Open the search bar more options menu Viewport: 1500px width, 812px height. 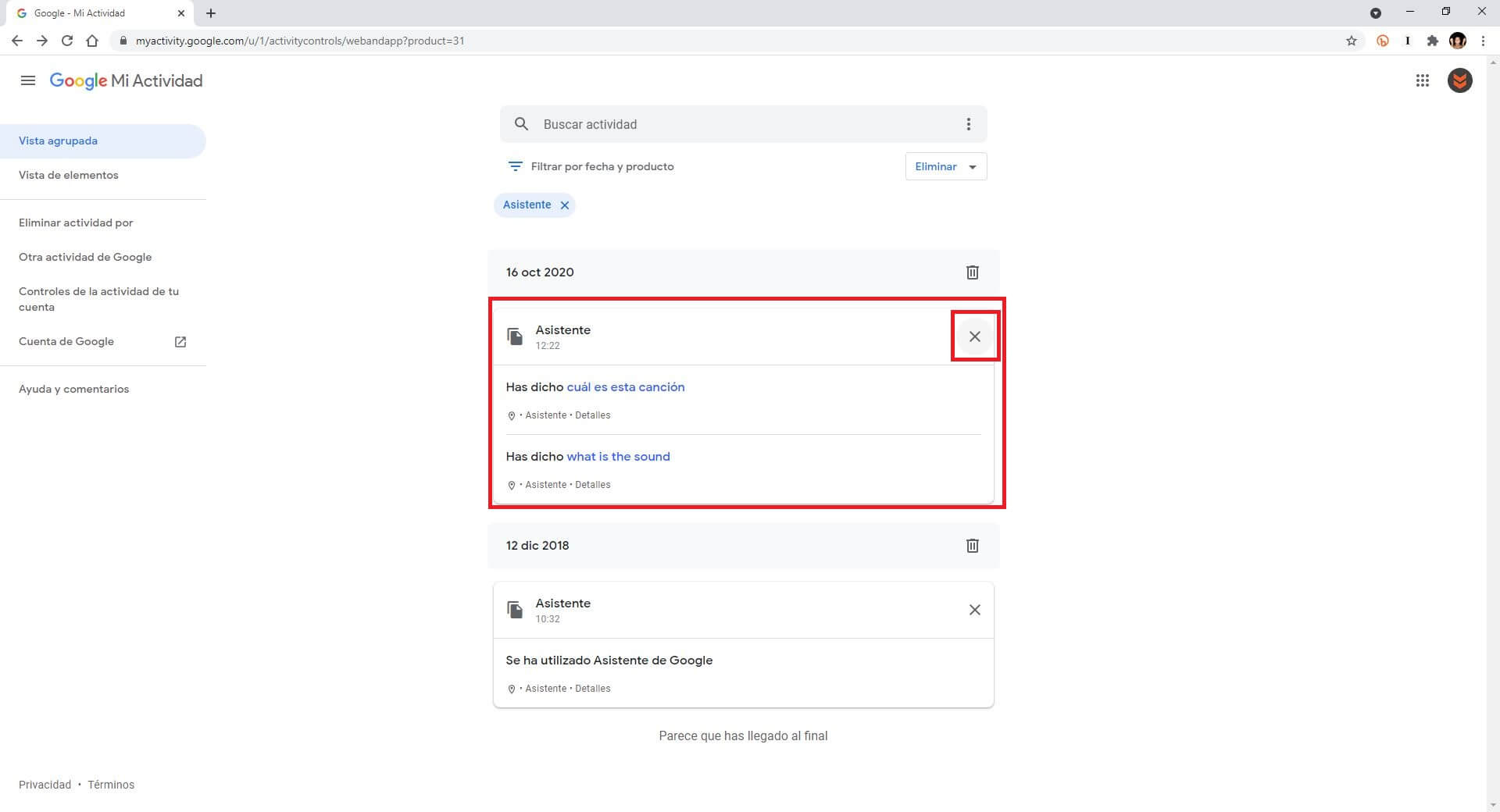tap(968, 124)
